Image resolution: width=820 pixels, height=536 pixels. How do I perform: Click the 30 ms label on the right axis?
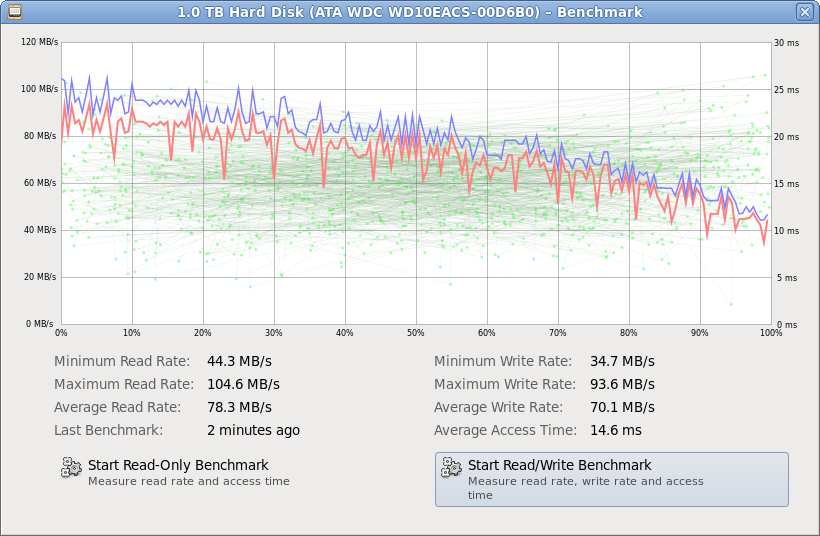click(x=786, y=43)
